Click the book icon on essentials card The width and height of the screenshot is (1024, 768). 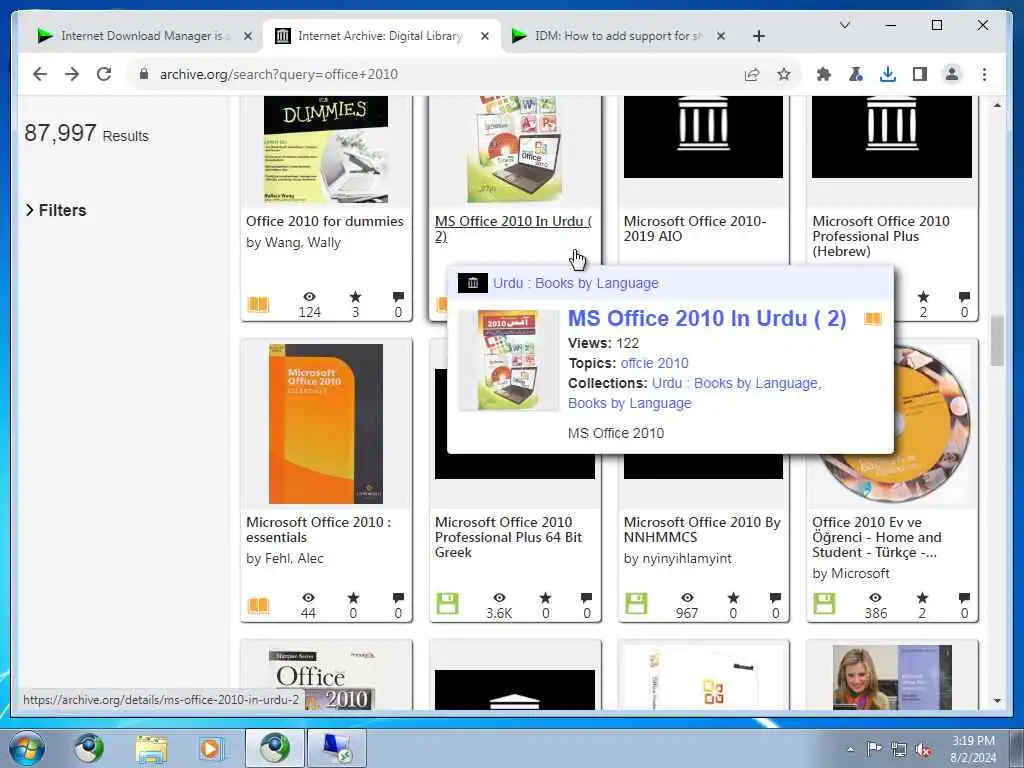click(x=258, y=606)
